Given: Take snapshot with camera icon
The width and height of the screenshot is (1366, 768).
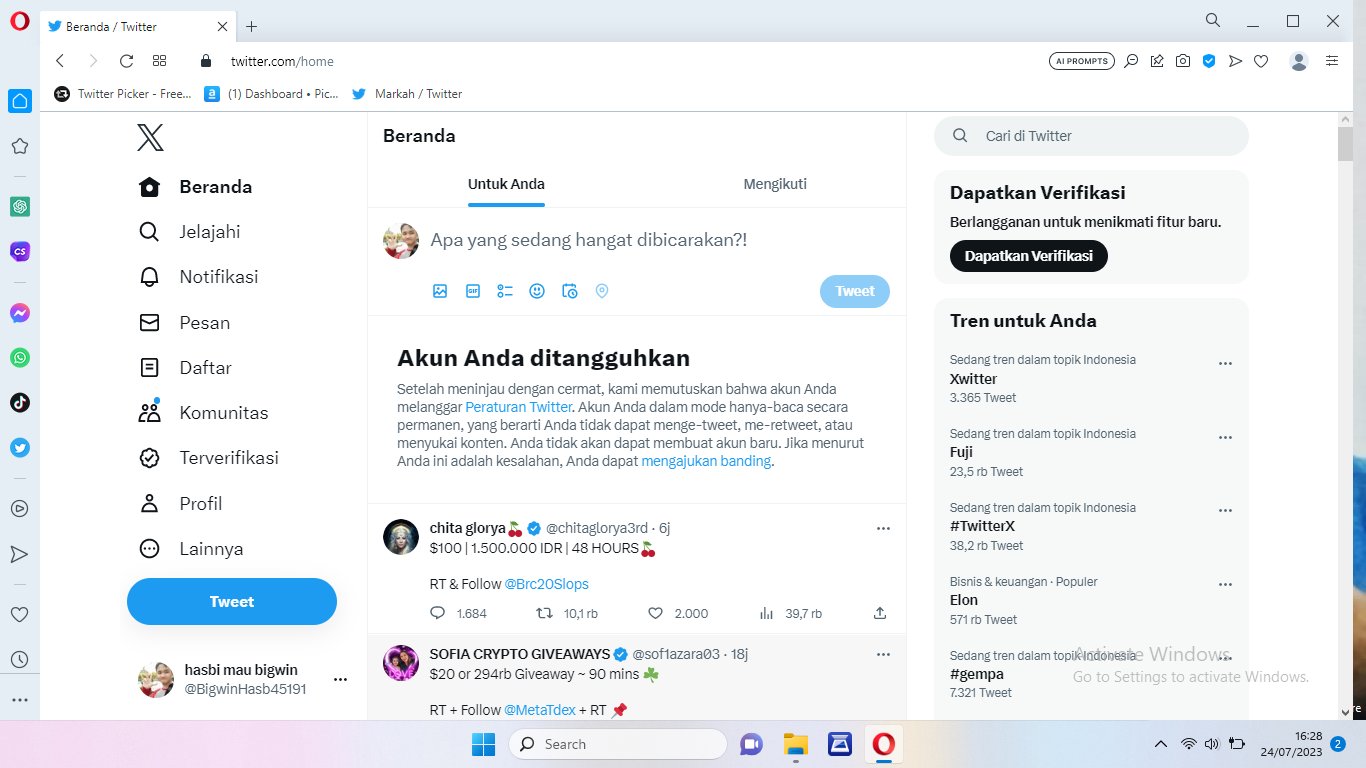Looking at the screenshot, I should pos(1183,61).
